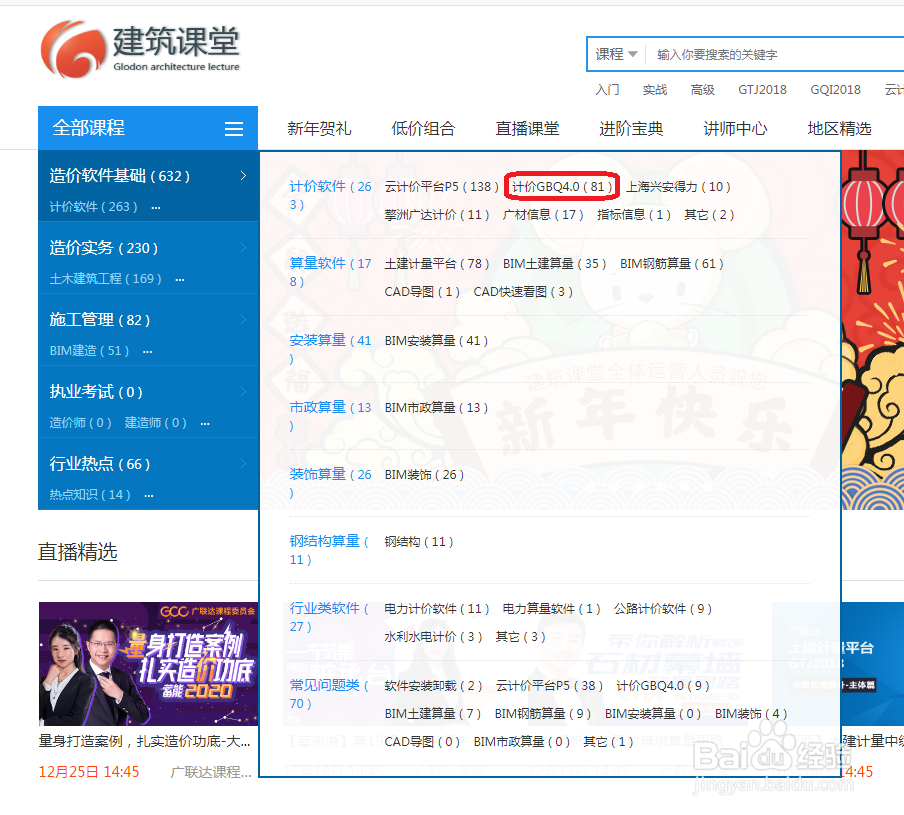Open 水利水电计价 (3) category
Viewport: 904px width, 815px height.
pos(434,637)
